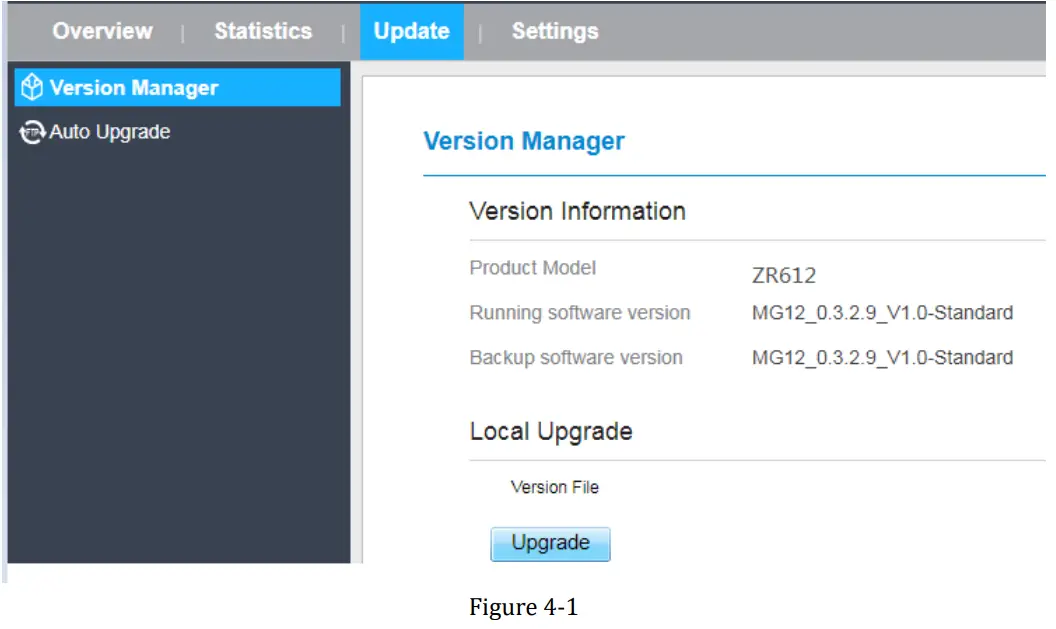Select Version Manager label in sidebar

(x=134, y=88)
